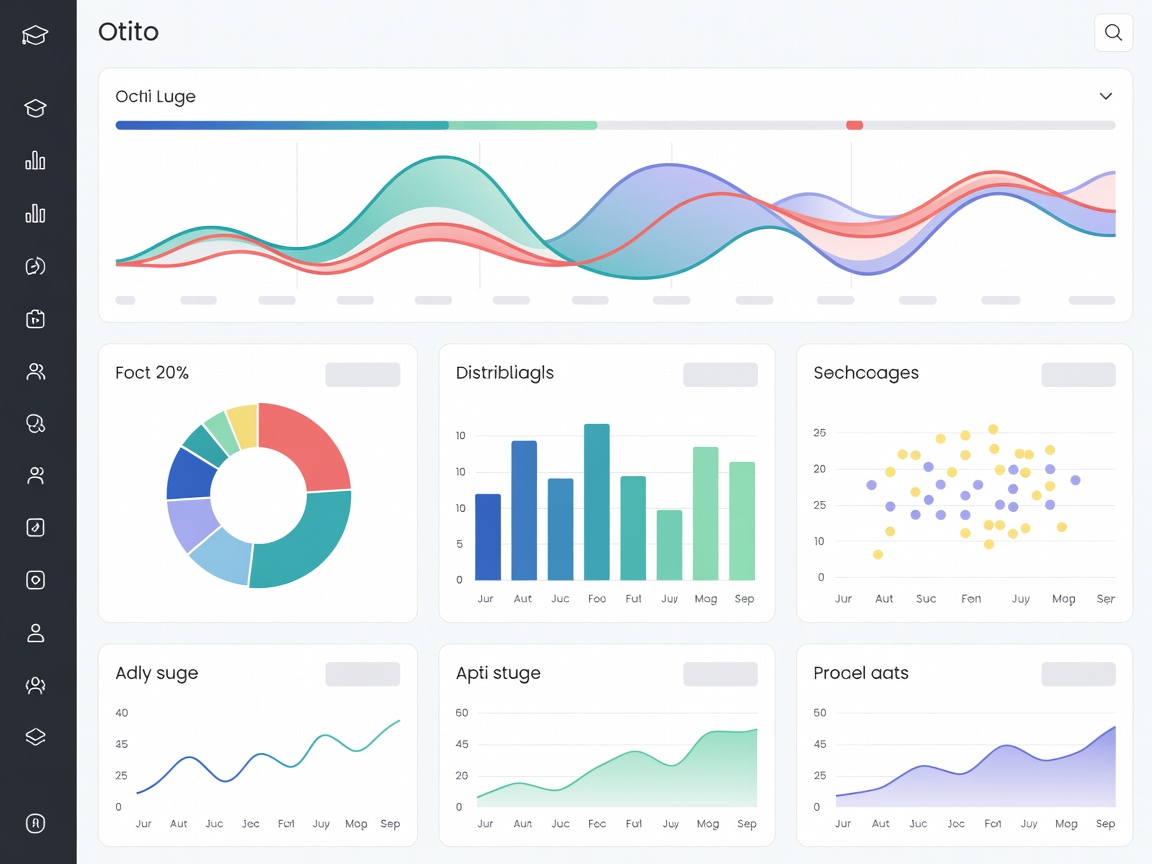Open the Distribliagls card filter pill
Viewport: 1152px width, 864px height.
point(720,375)
